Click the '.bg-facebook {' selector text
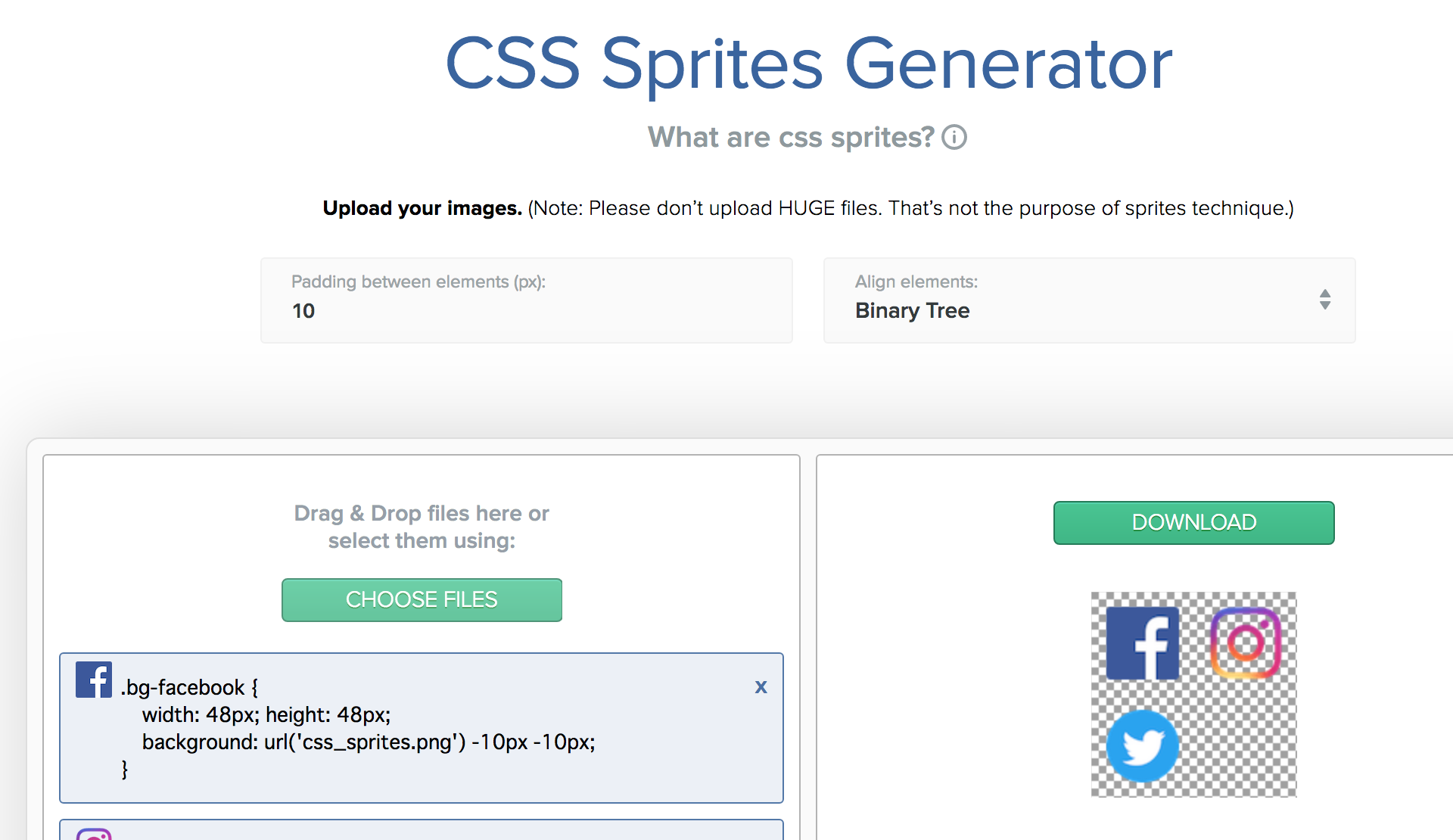Image resolution: width=1453 pixels, height=840 pixels. click(x=189, y=687)
